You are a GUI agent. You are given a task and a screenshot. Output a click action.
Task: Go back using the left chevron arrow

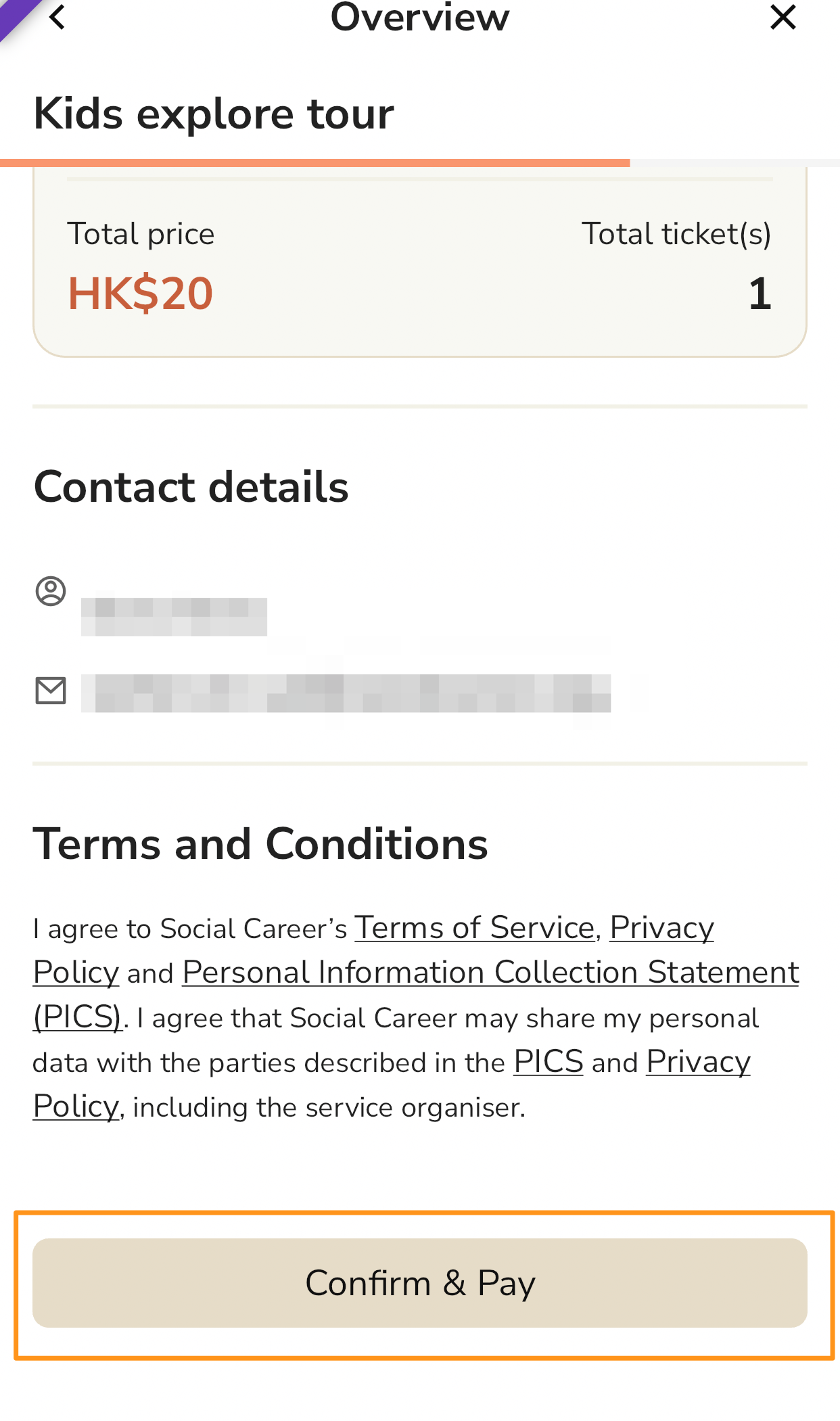[57, 17]
